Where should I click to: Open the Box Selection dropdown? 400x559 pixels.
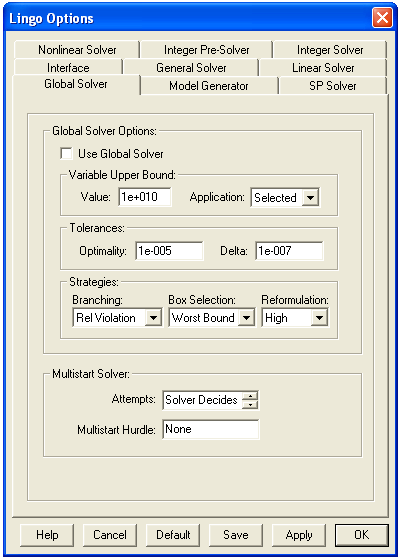click(212, 318)
